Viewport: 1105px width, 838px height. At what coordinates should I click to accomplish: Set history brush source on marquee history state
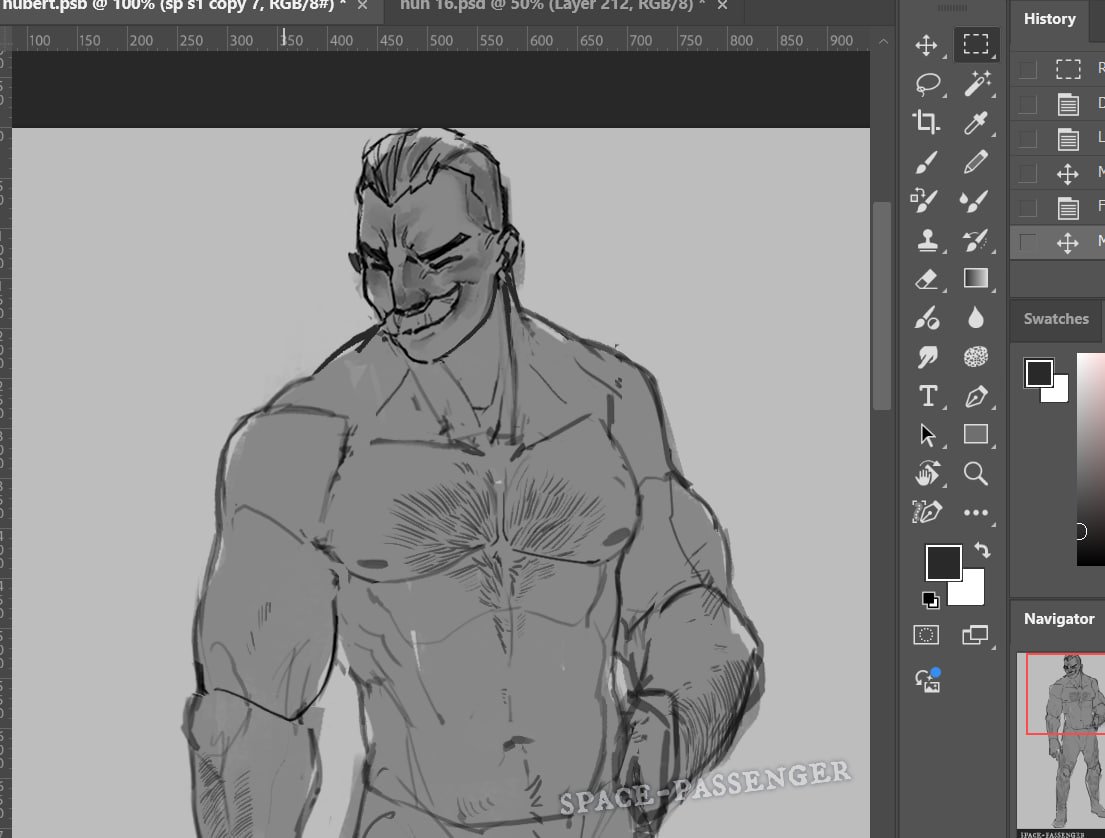(x=1027, y=69)
